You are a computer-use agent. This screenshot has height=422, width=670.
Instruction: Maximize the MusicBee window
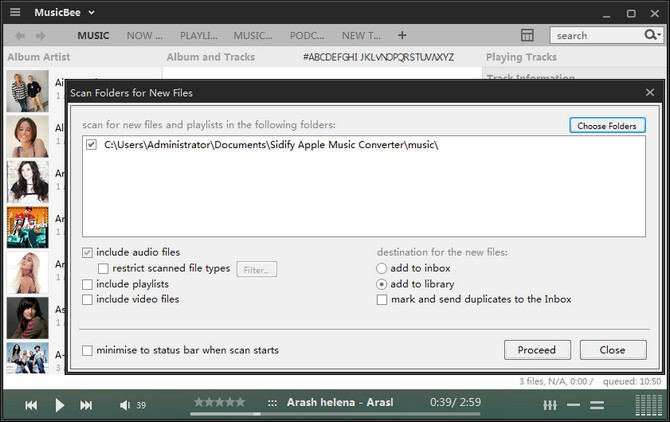tap(631, 14)
